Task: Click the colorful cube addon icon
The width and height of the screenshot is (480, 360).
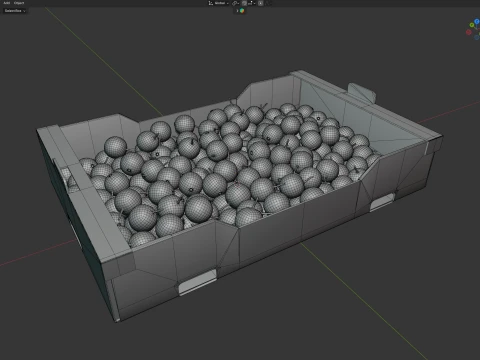Action: click(x=242, y=11)
